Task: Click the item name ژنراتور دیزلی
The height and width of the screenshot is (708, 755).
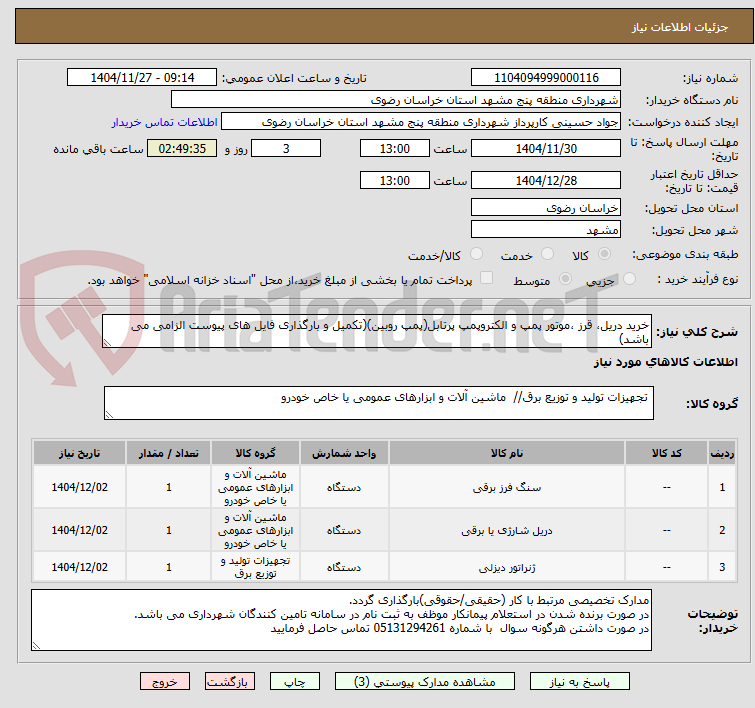Action: [x=507, y=568]
